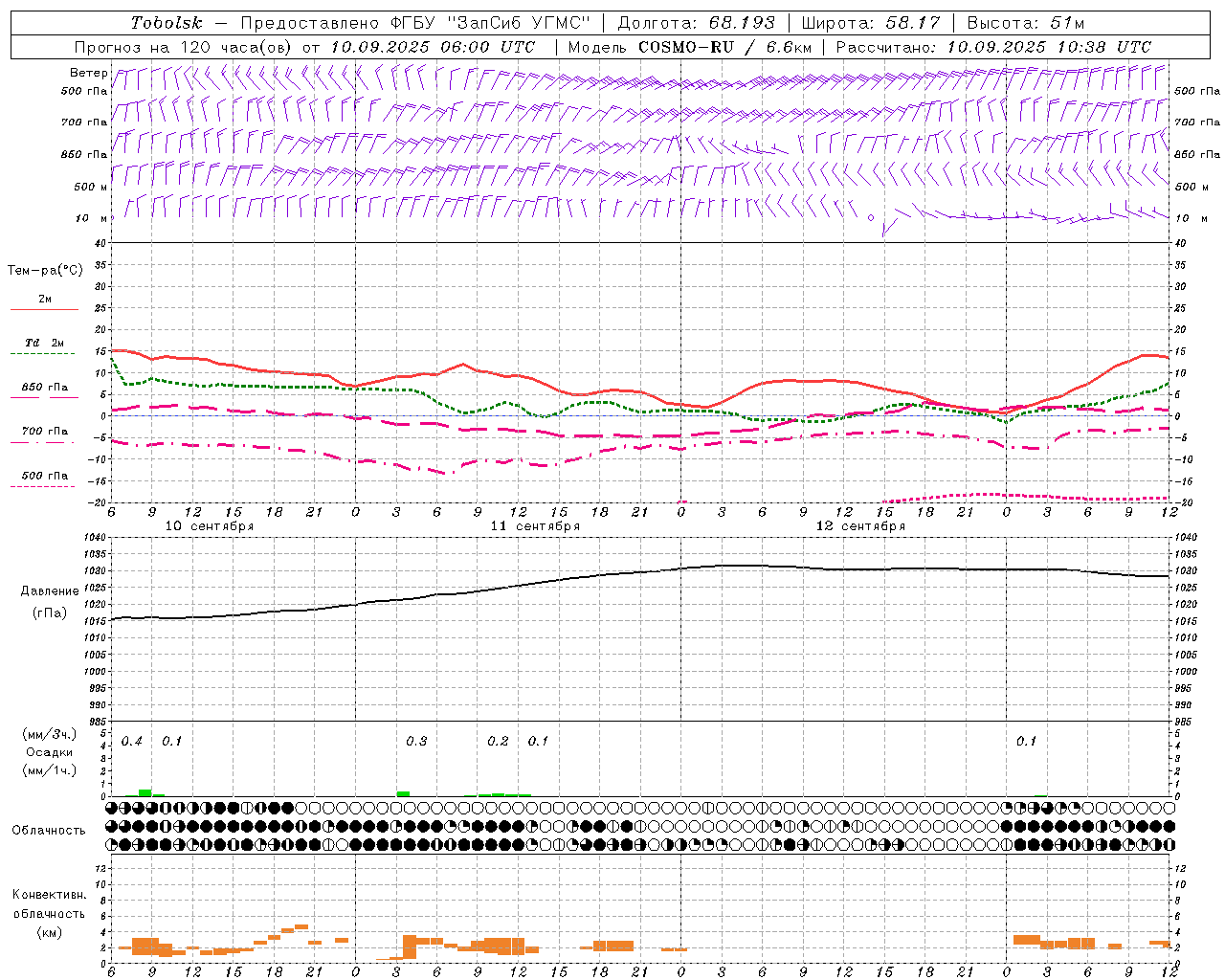Click the (мм/3ч.) precipitation unit label
The image size is (1225, 980).
click(50, 735)
